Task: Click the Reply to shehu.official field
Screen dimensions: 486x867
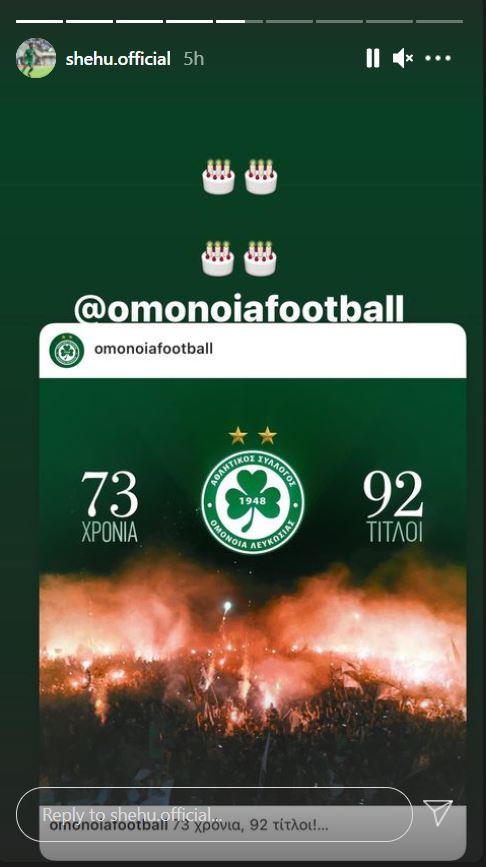Action: 215,814
